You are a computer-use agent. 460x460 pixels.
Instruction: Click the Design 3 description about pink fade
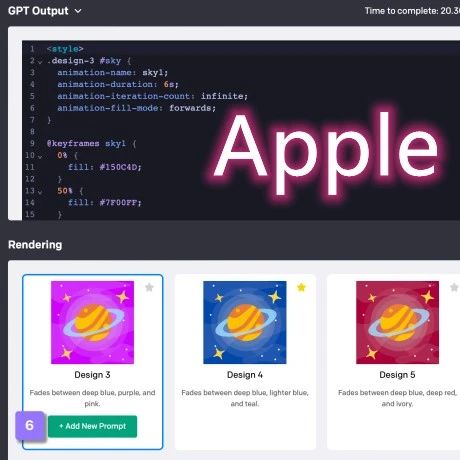[x=92, y=398]
